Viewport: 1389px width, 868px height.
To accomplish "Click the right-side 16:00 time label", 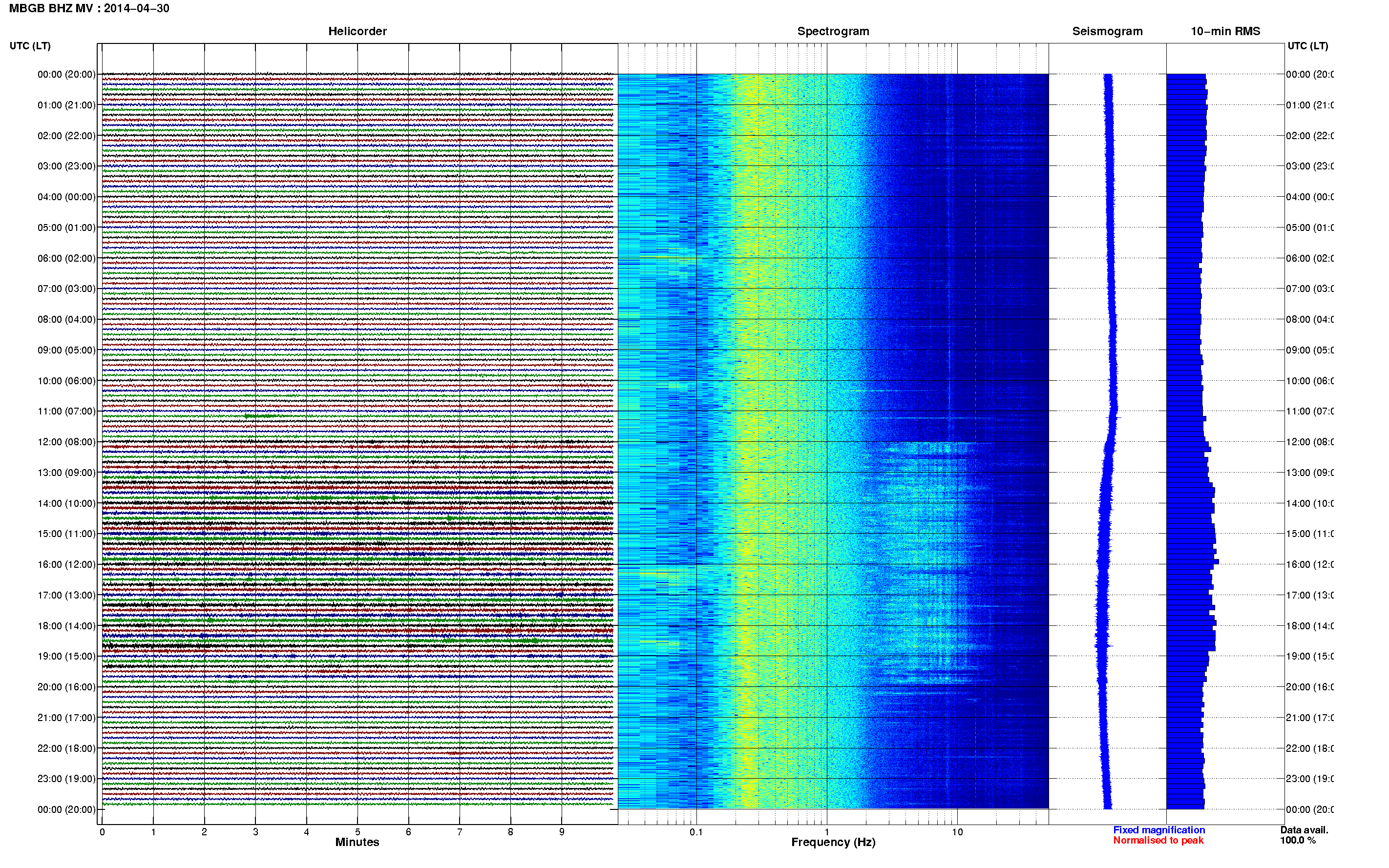I will click(1310, 564).
